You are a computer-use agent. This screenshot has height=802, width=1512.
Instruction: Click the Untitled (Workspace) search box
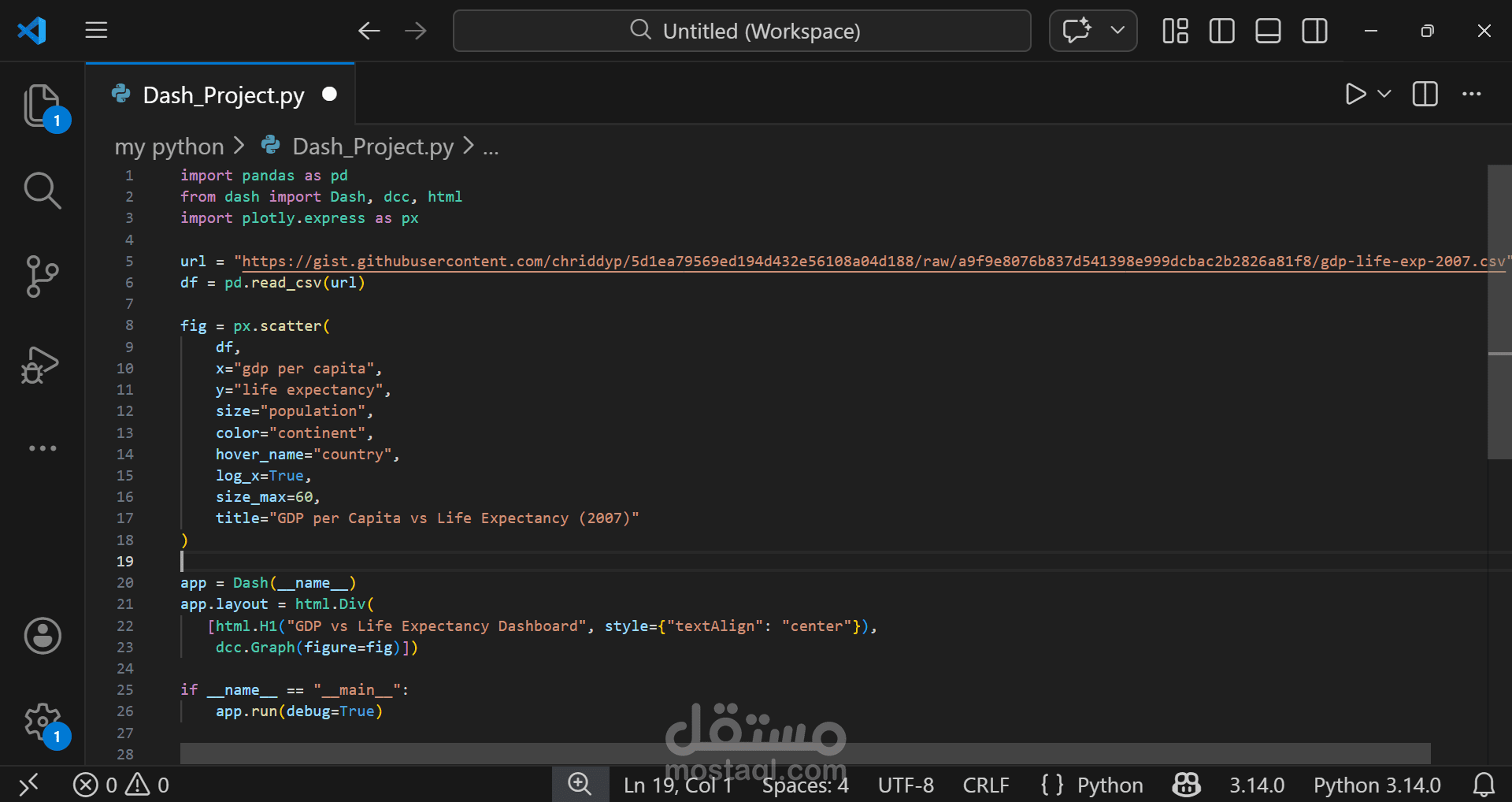[x=741, y=31]
